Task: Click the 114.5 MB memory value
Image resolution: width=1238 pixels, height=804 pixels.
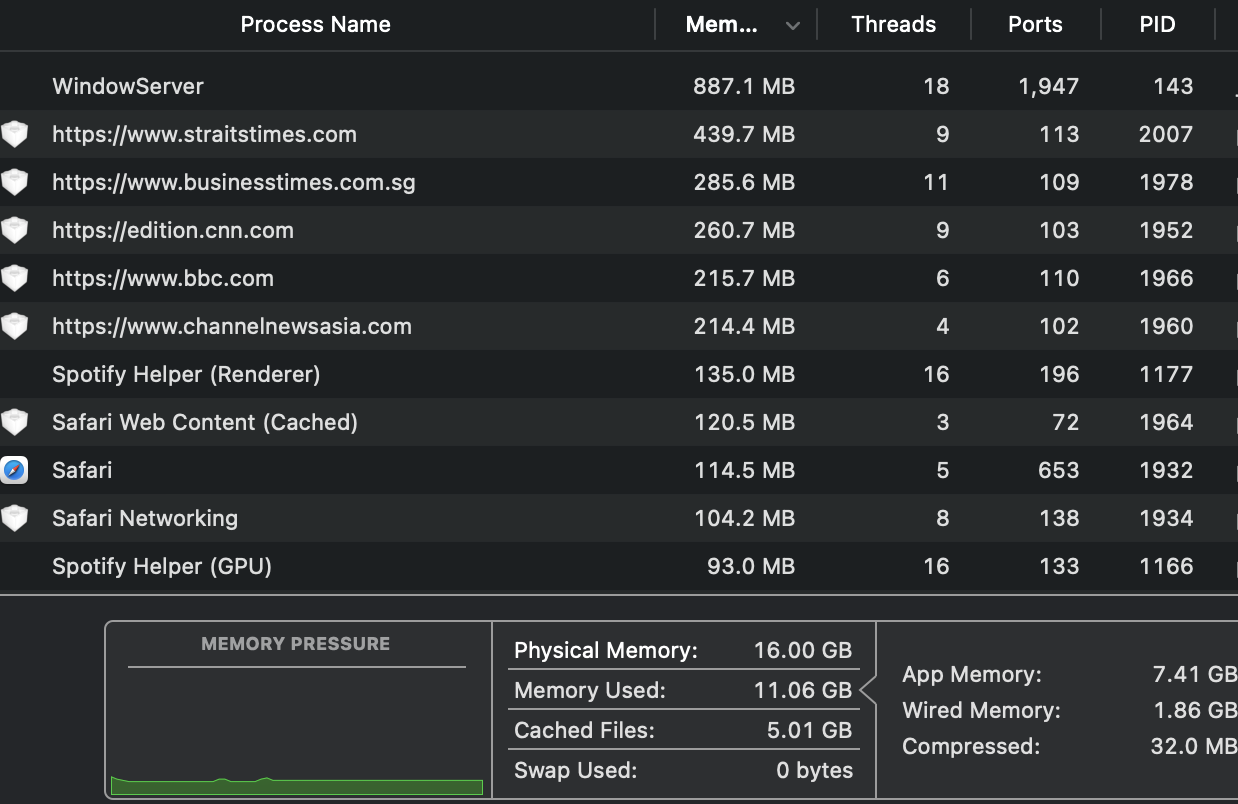Action: tap(744, 470)
